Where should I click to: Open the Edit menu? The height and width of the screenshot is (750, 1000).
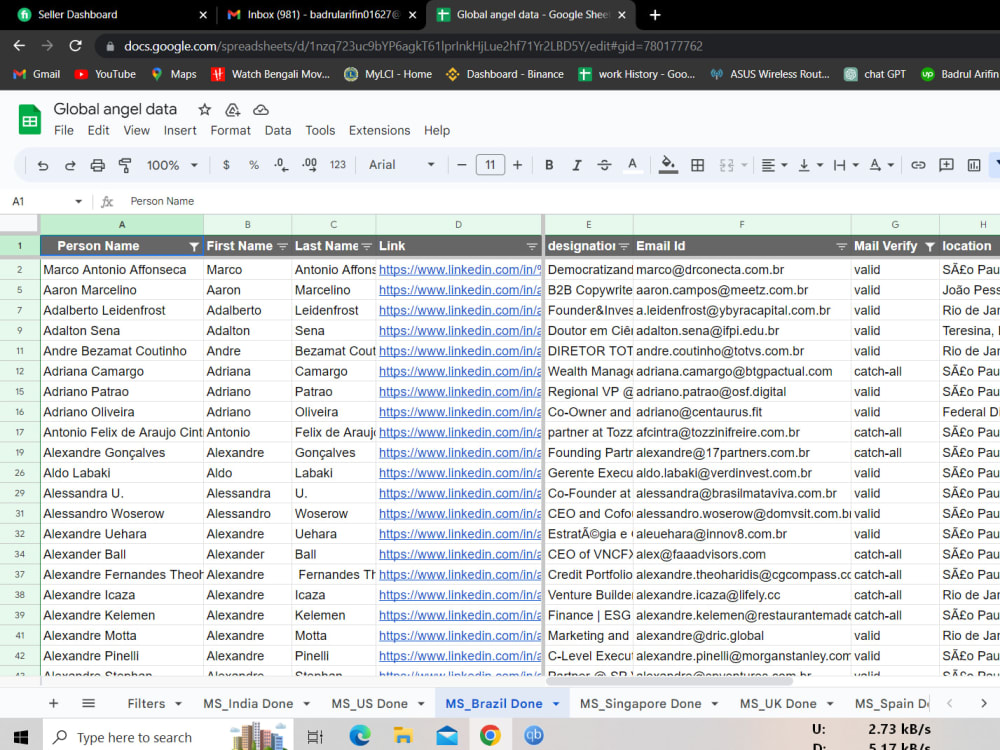coord(98,131)
